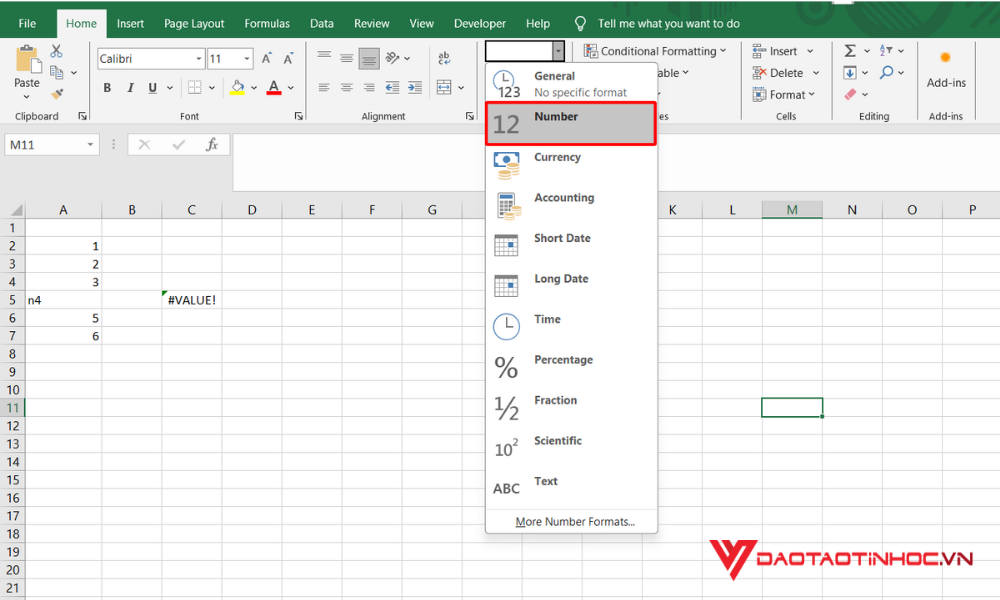Click the Sort & Filter icon
Screen dimensions: 1000x600
(885, 50)
